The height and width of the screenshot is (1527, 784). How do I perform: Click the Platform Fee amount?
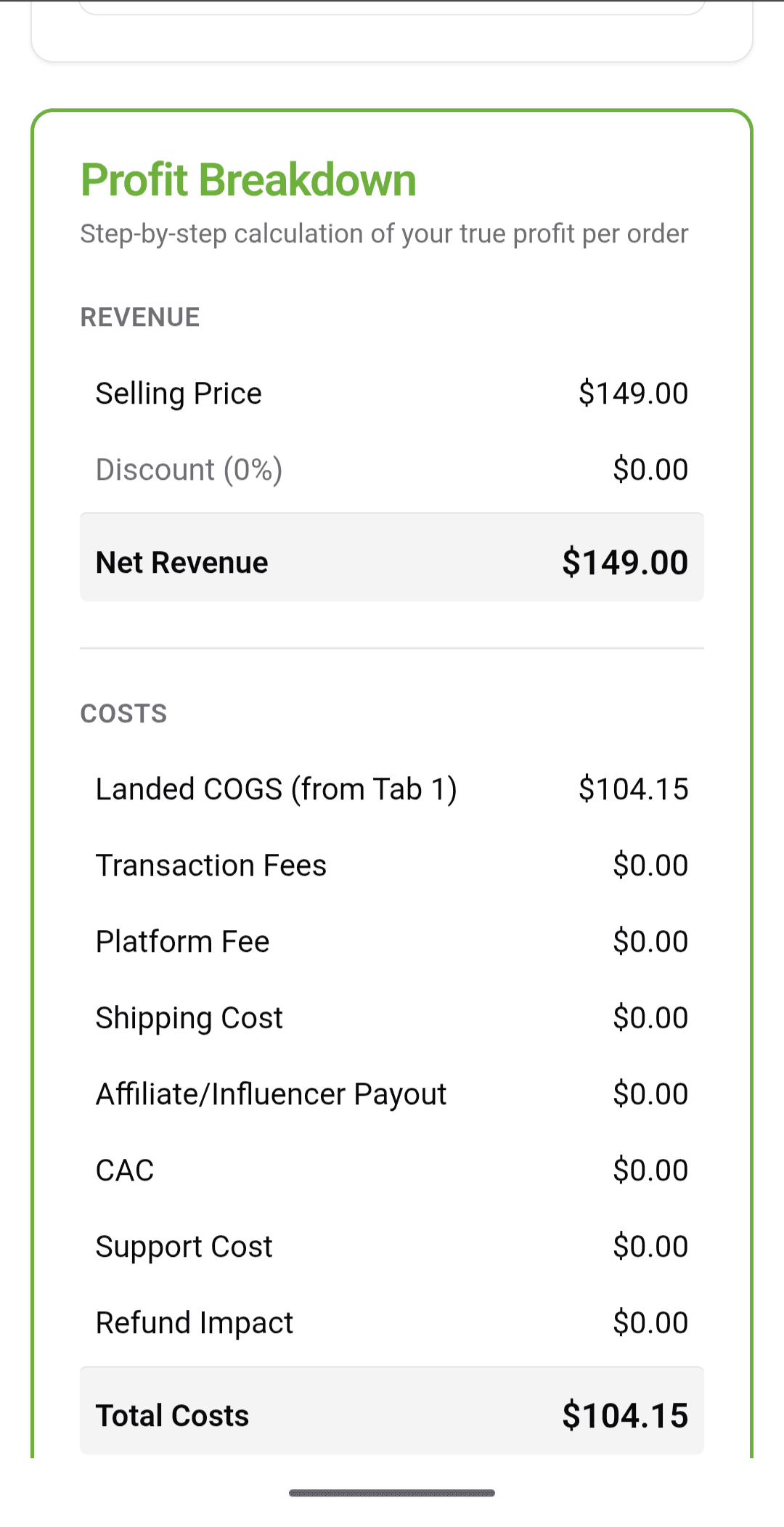pos(650,940)
